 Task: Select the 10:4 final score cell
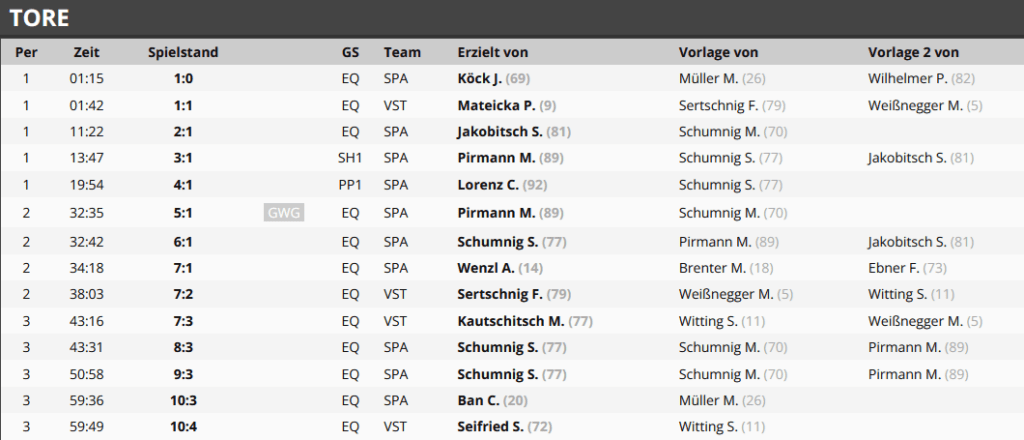(183, 427)
